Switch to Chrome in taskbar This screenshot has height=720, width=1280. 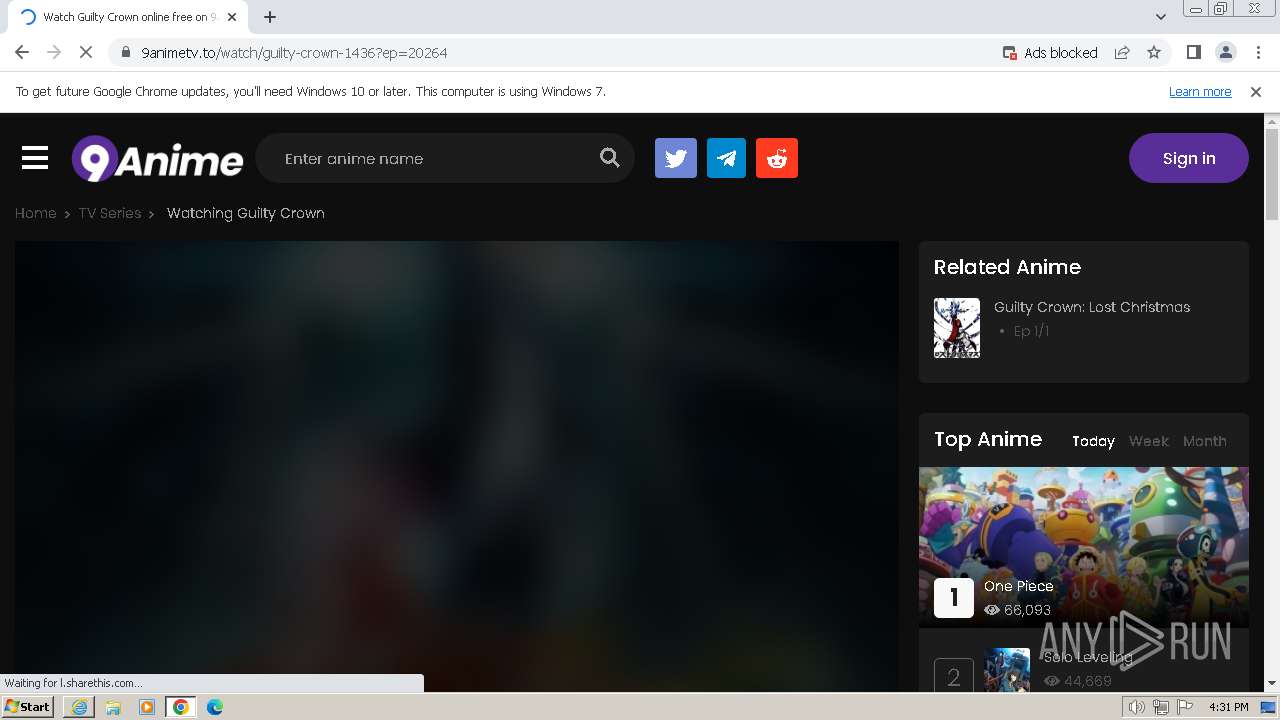click(181, 707)
